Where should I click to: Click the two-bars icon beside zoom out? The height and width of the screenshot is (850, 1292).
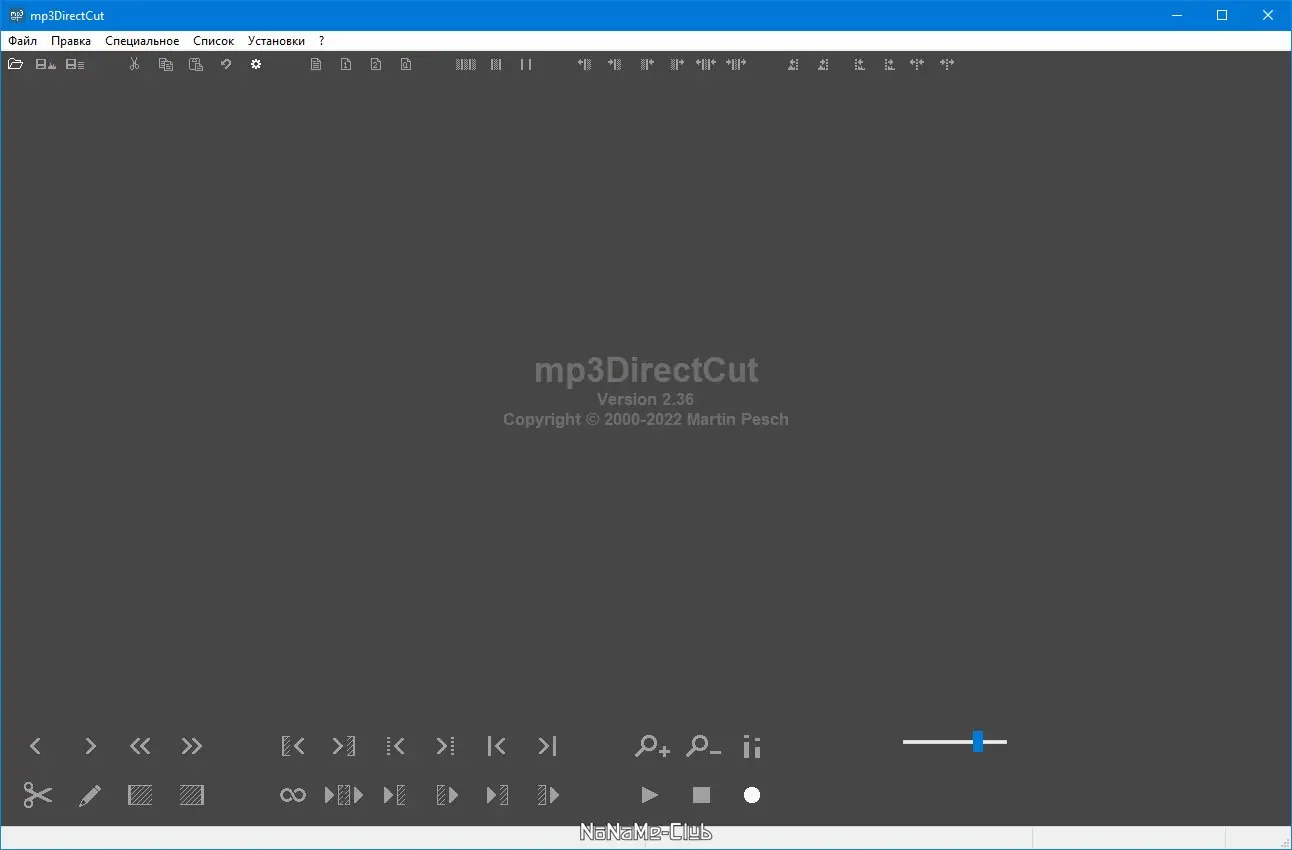(752, 746)
